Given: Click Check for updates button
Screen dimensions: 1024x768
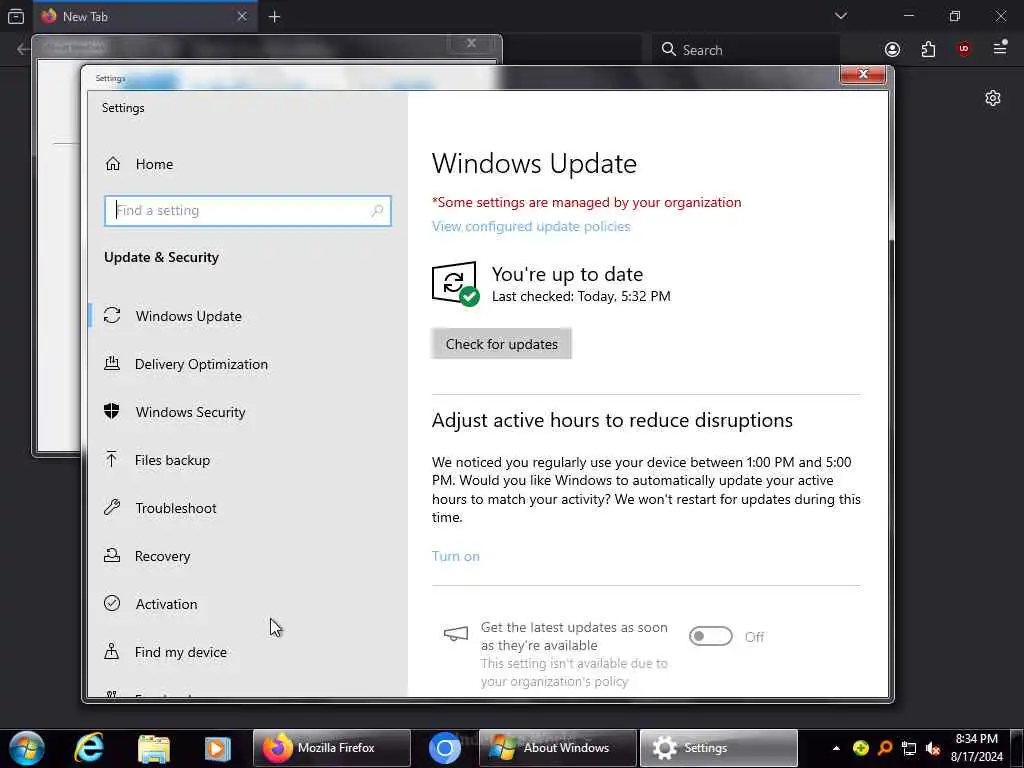Looking at the screenshot, I should 502,344.
